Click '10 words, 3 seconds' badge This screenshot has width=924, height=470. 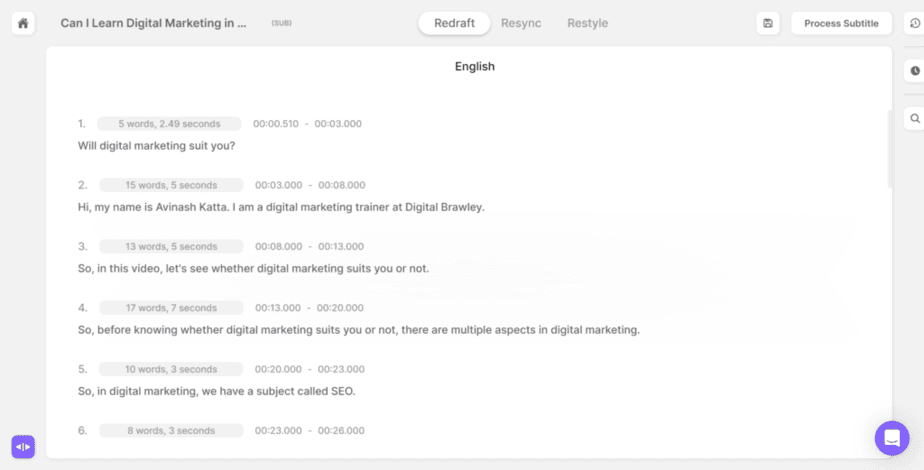pos(171,369)
